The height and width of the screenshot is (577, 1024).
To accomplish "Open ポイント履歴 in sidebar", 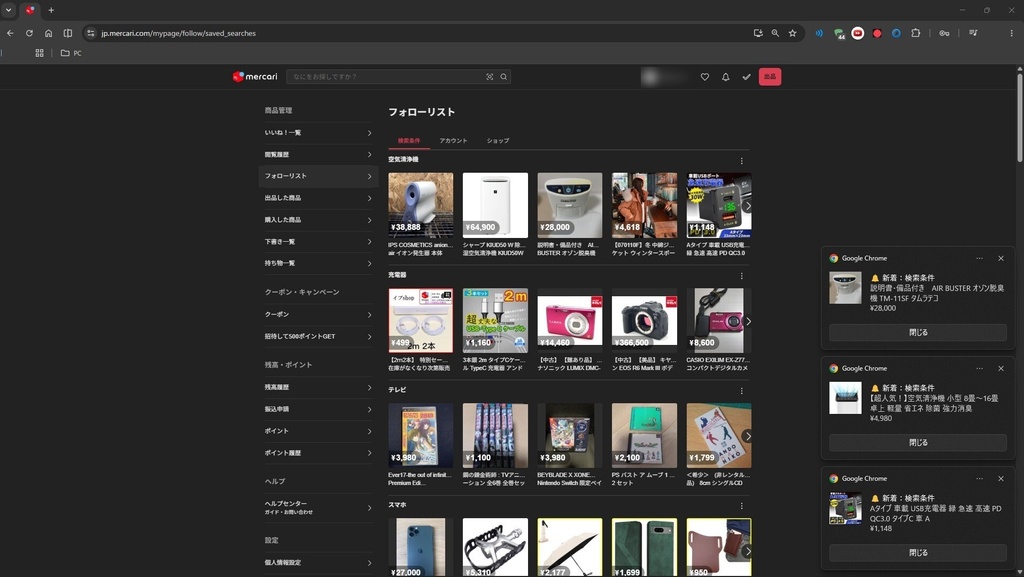I will tap(318, 453).
